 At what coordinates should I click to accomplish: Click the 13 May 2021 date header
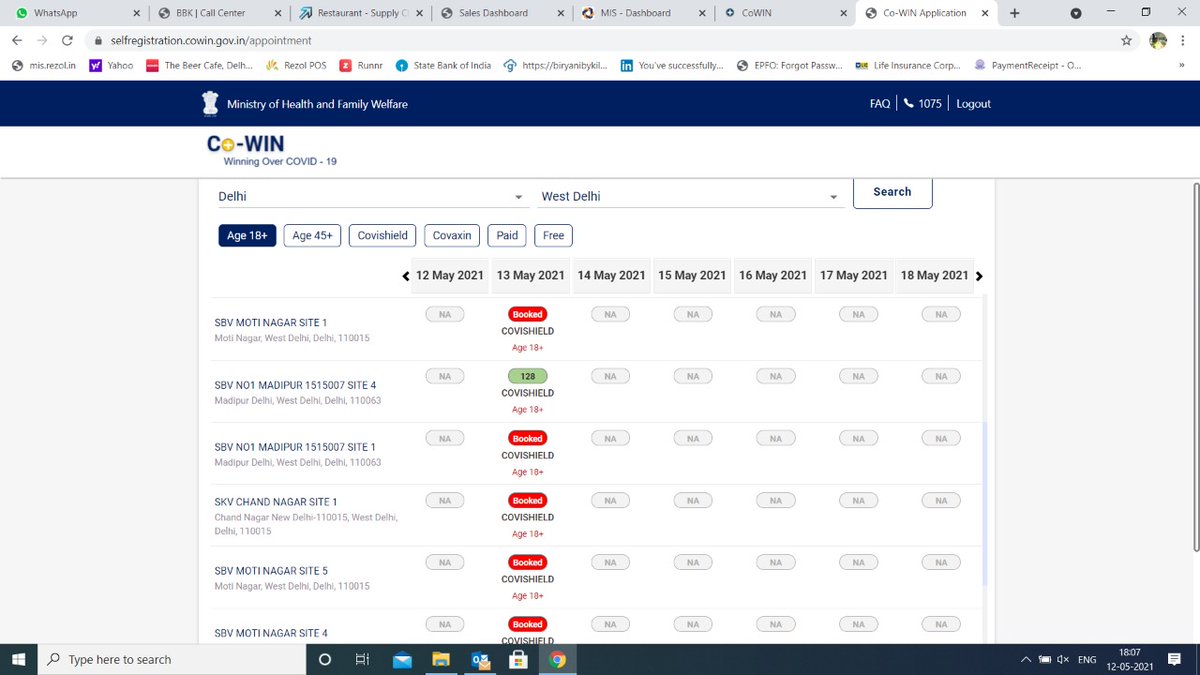click(531, 275)
